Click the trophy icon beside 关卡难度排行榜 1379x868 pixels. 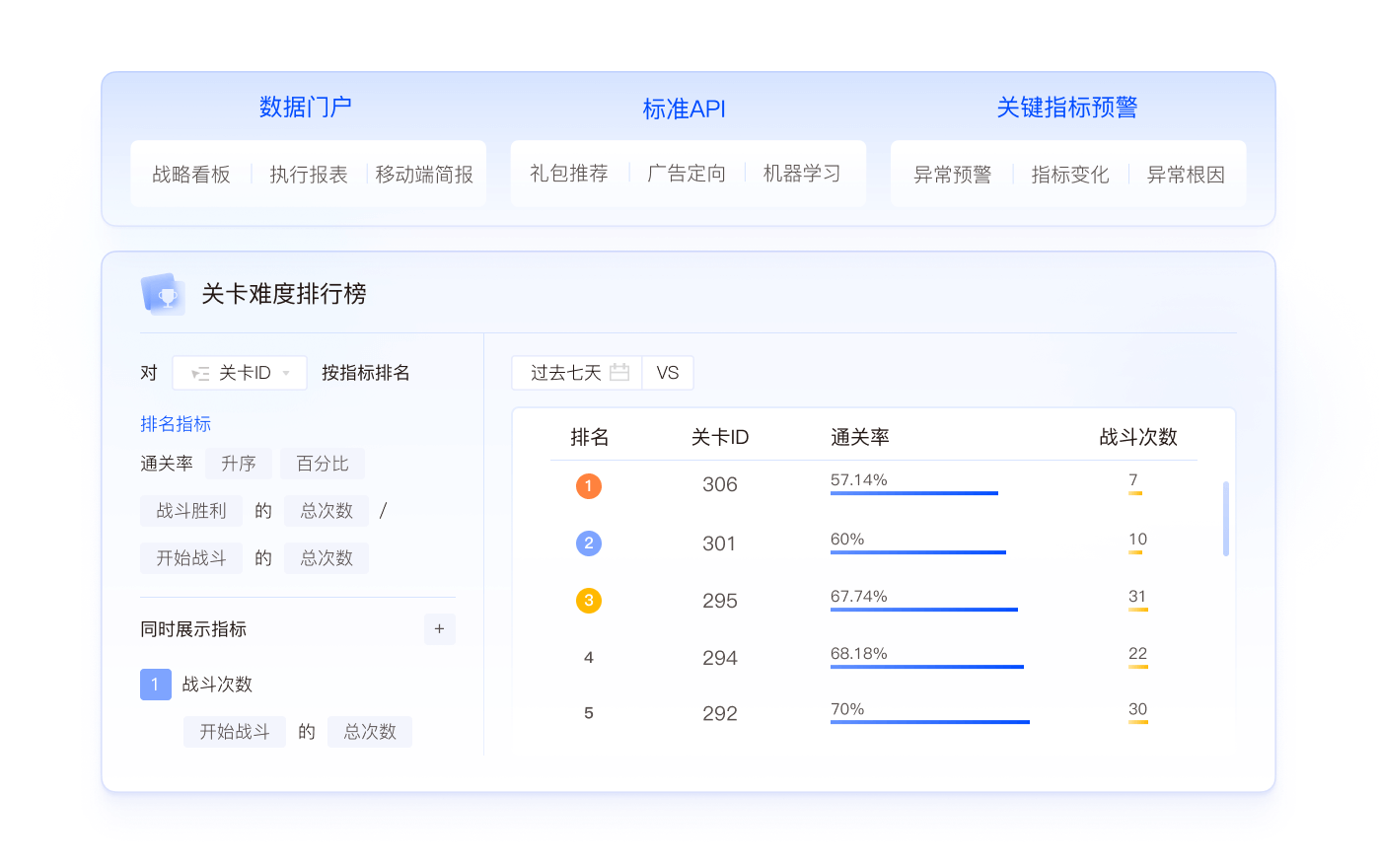pos(164,294)
